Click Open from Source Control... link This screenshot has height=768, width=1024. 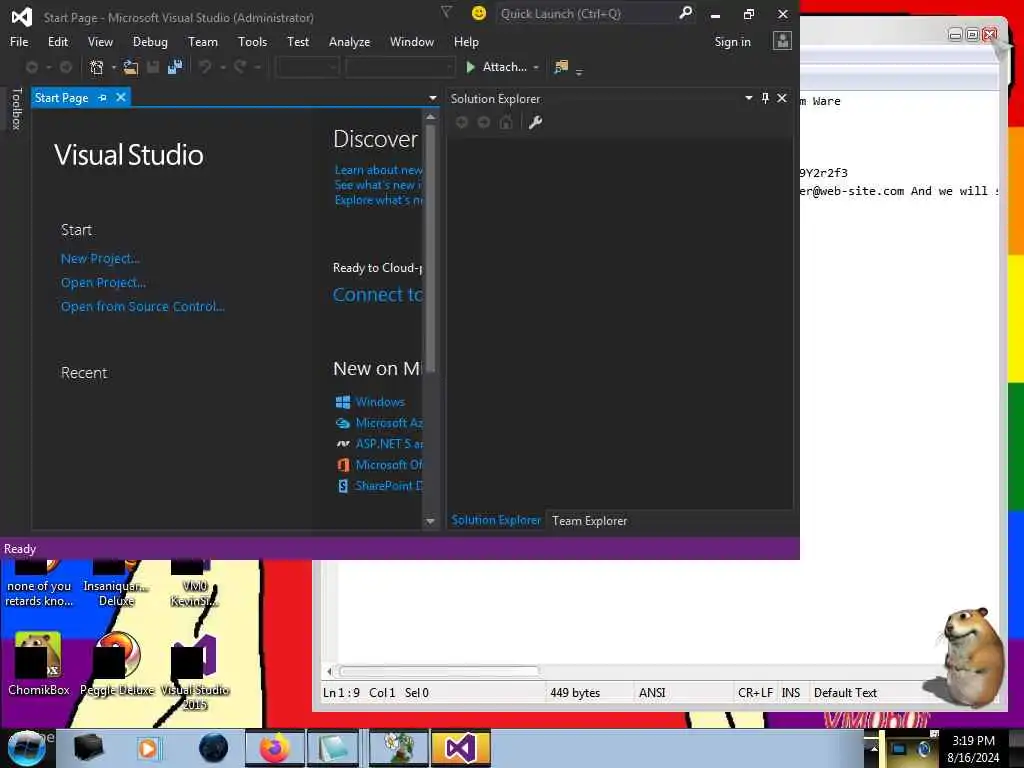(x=142, y=306)
